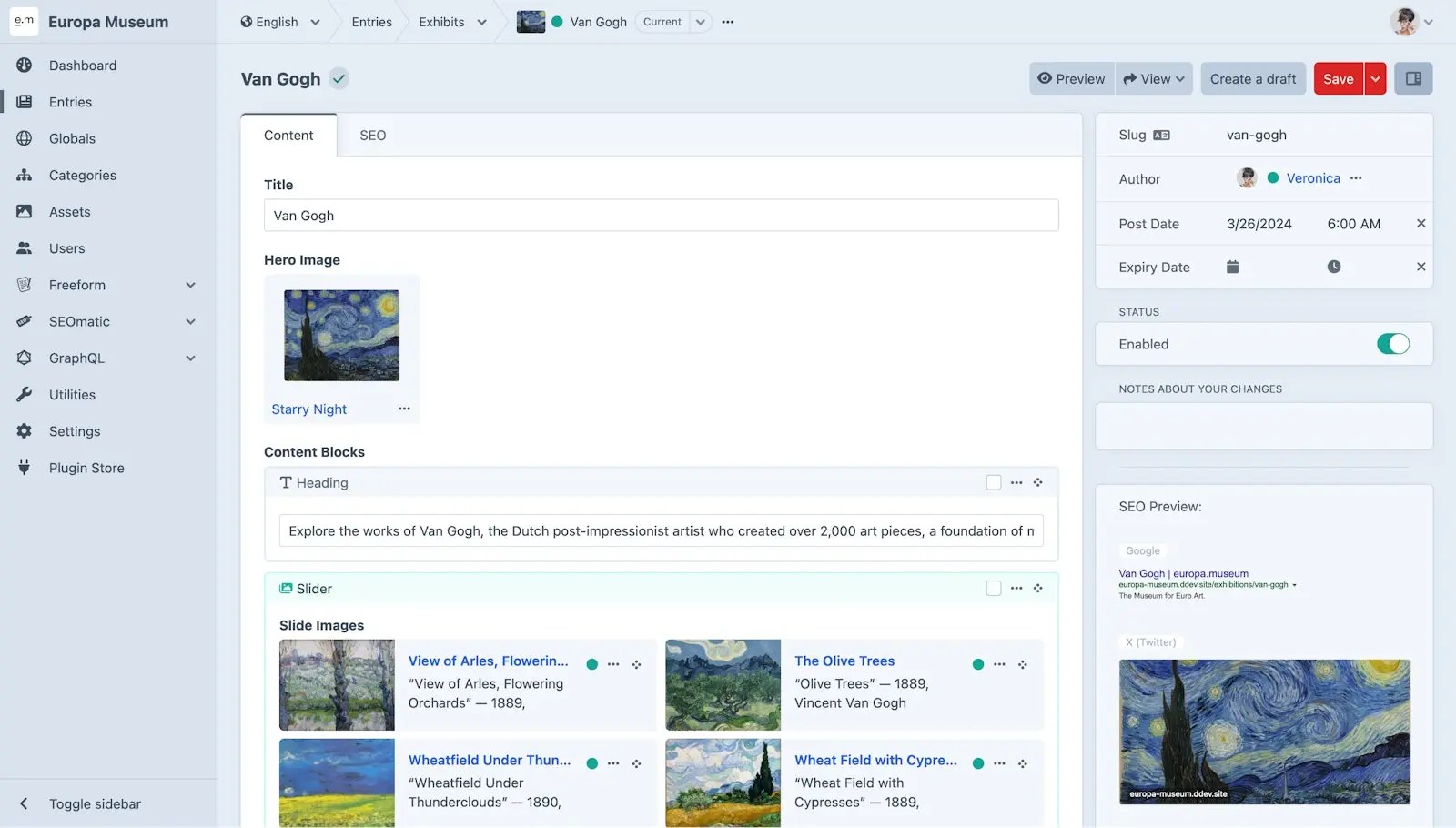Click the Freeform plugin icon
This screenshot has height=828, width=1456.
(x=25, y=285)
